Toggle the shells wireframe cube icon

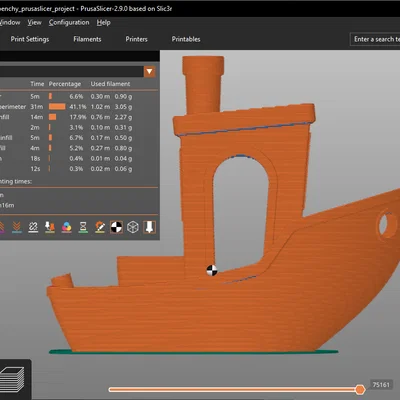(x=133, y=227)
